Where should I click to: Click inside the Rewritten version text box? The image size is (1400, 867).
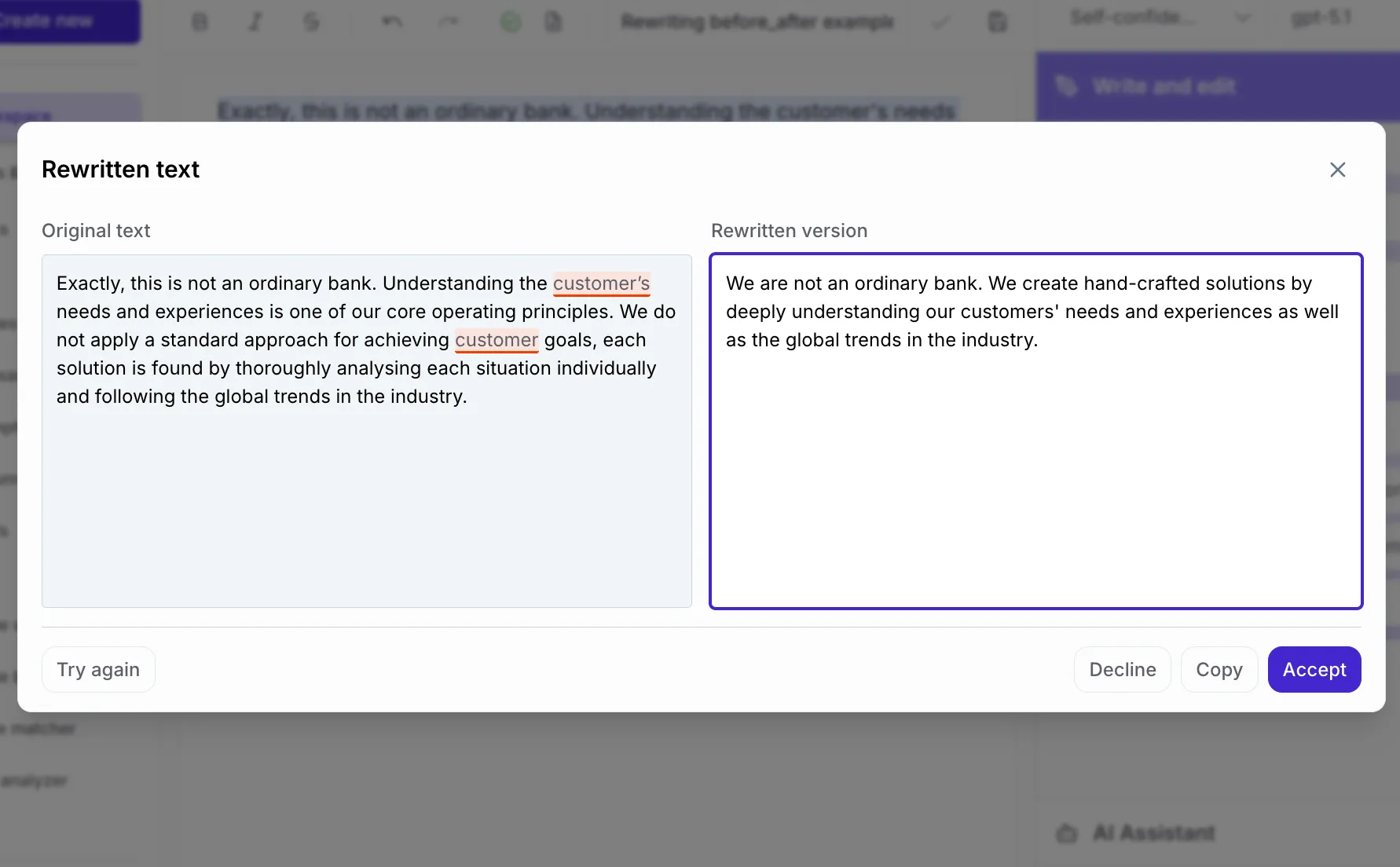click(1035, 432)
